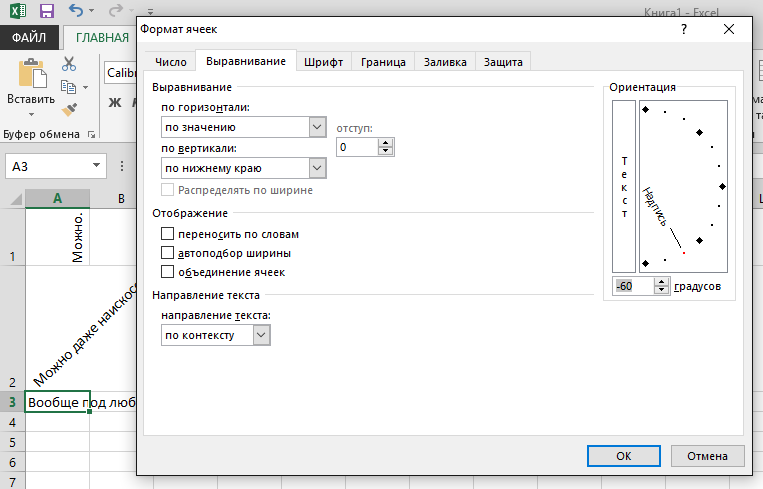763x489 pixels.
Task: Switch to the Шрифт tab
Action: click(324, 62)
